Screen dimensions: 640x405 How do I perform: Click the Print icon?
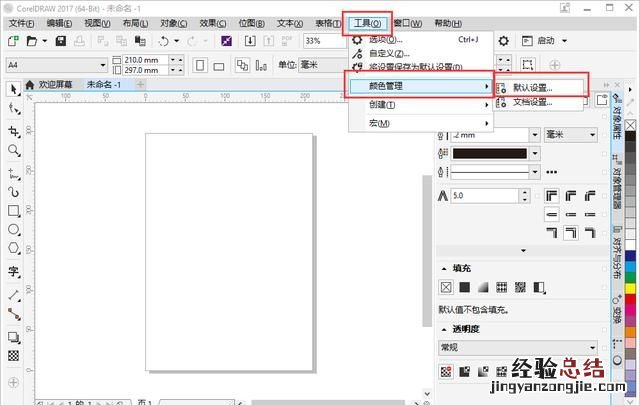tap(80, 41)
